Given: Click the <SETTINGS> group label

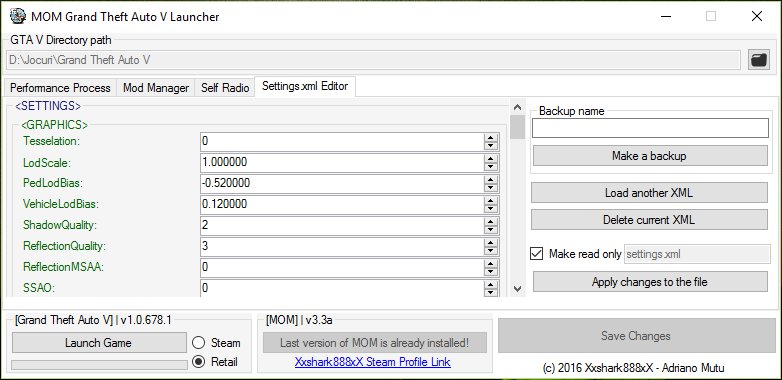Looking at the screenshot, I should tap(48, 106).
